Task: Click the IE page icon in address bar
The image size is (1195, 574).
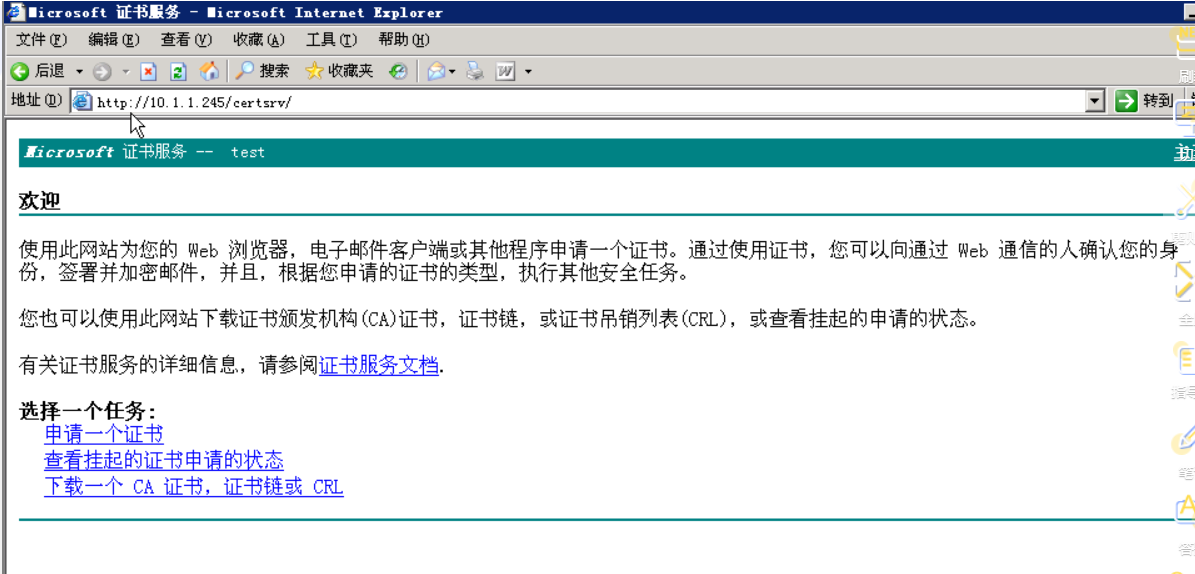Action: point(82,101)
